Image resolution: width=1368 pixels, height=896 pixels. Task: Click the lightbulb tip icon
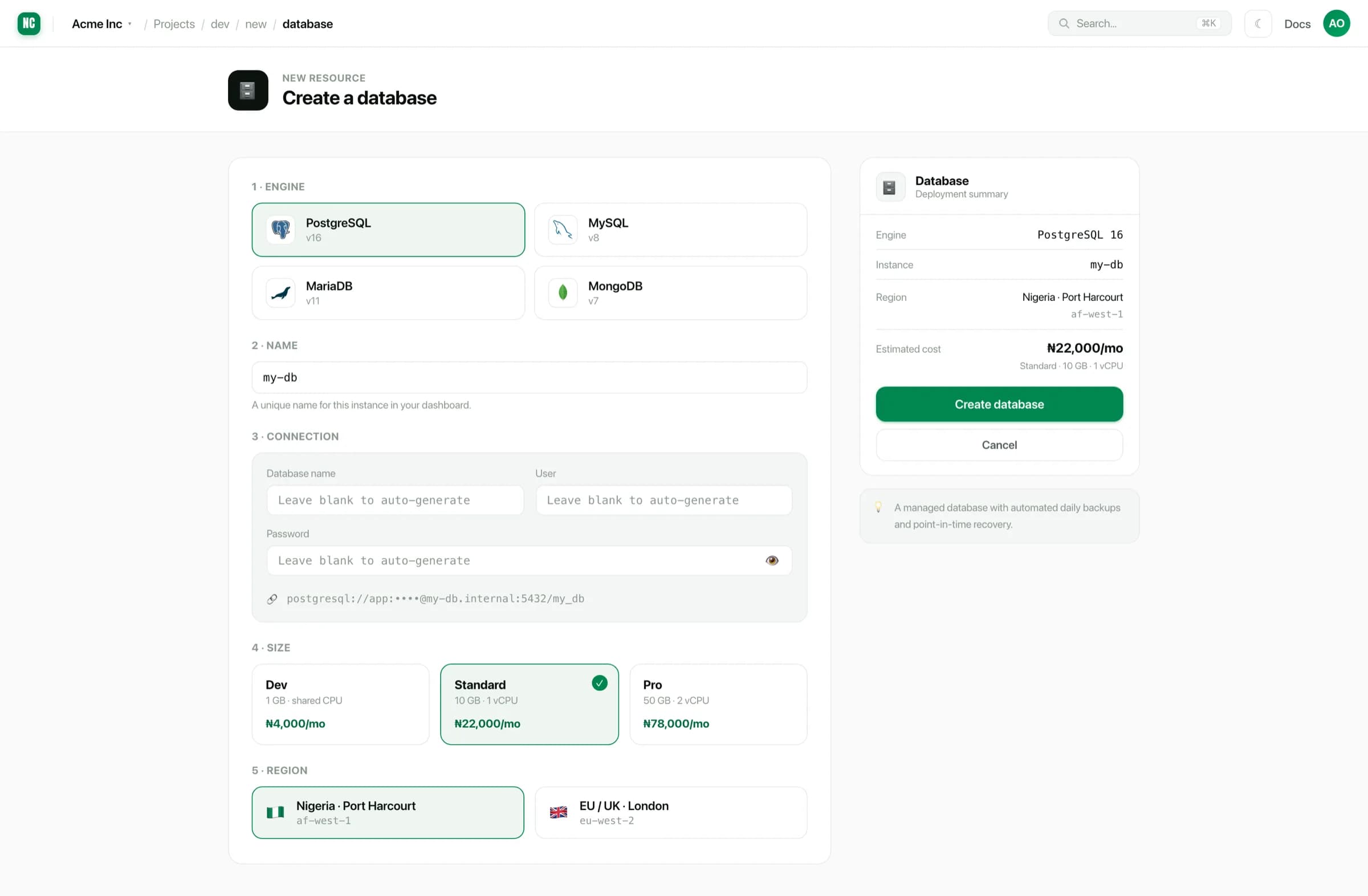click(878, 507)
